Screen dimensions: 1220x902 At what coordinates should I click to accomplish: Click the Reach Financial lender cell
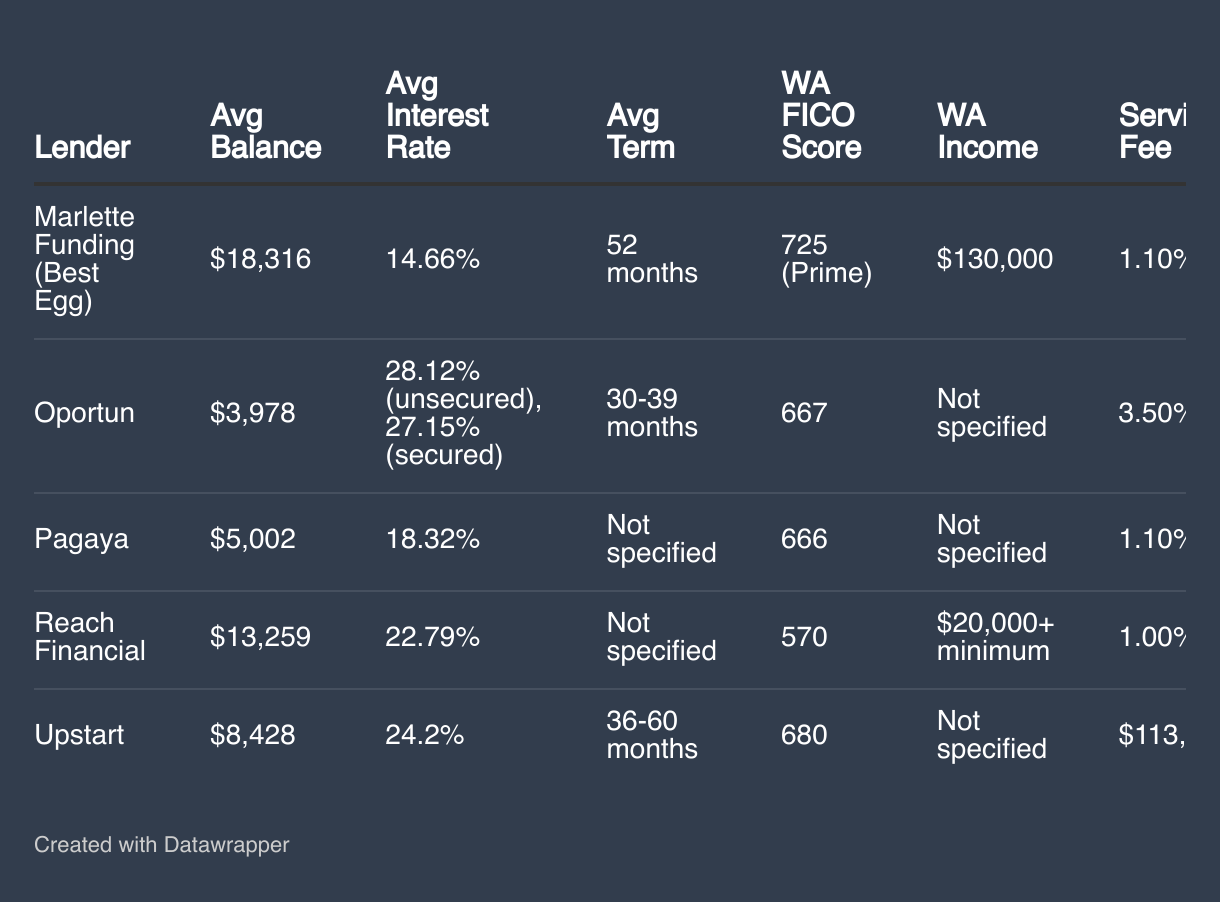tap(90, 638)
